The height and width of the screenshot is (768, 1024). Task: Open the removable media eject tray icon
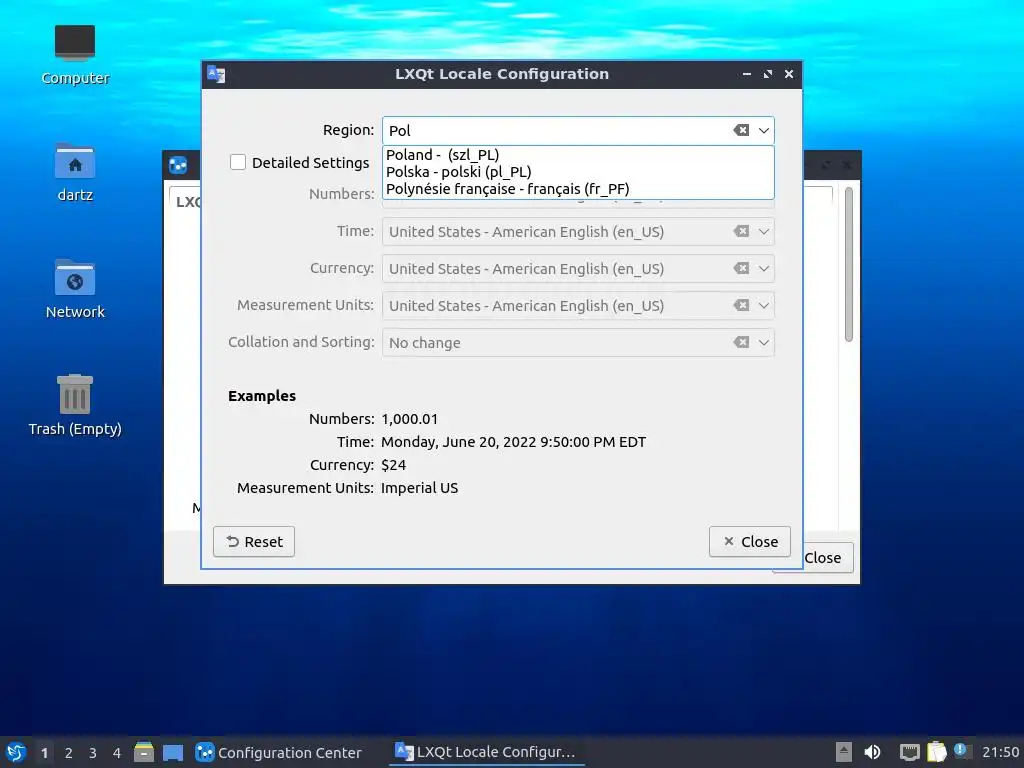844,752
